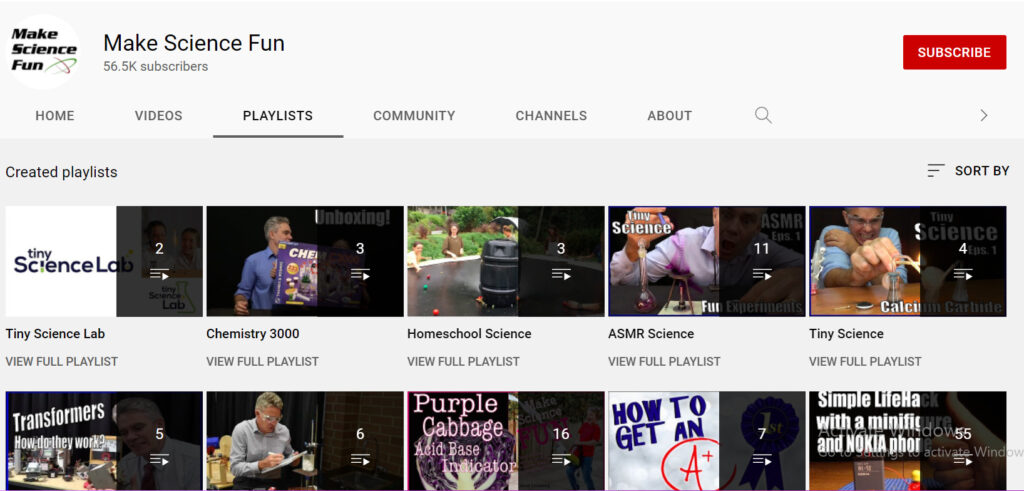The width and height of the screenshot is (1024, 491).
Task: Switch to the Videos tab
Action: [158, 116]
